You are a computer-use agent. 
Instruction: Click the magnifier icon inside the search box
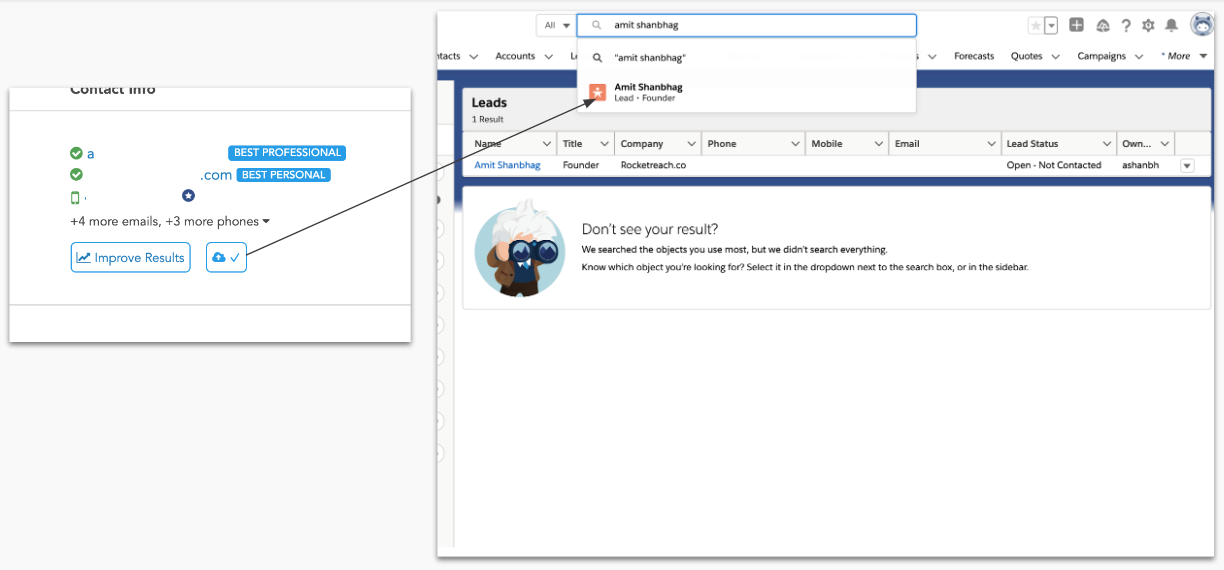(596, 25)
